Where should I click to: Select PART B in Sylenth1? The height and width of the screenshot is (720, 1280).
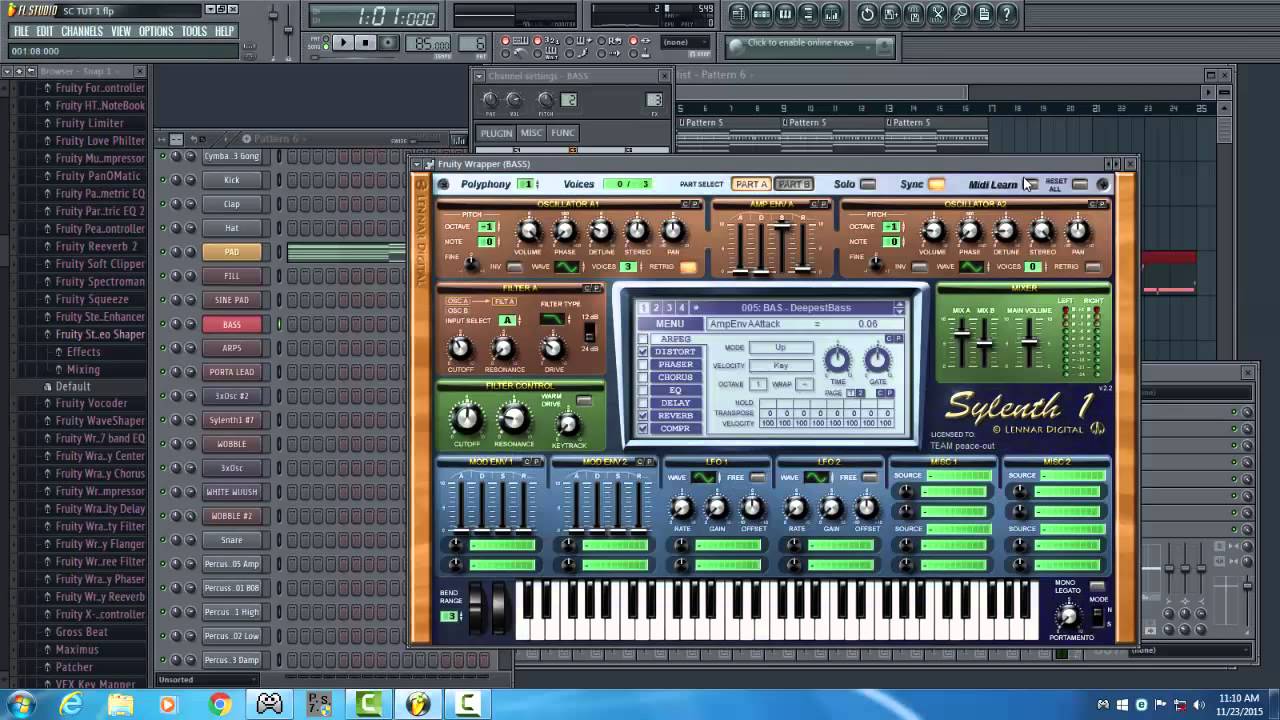click(794, 184)
